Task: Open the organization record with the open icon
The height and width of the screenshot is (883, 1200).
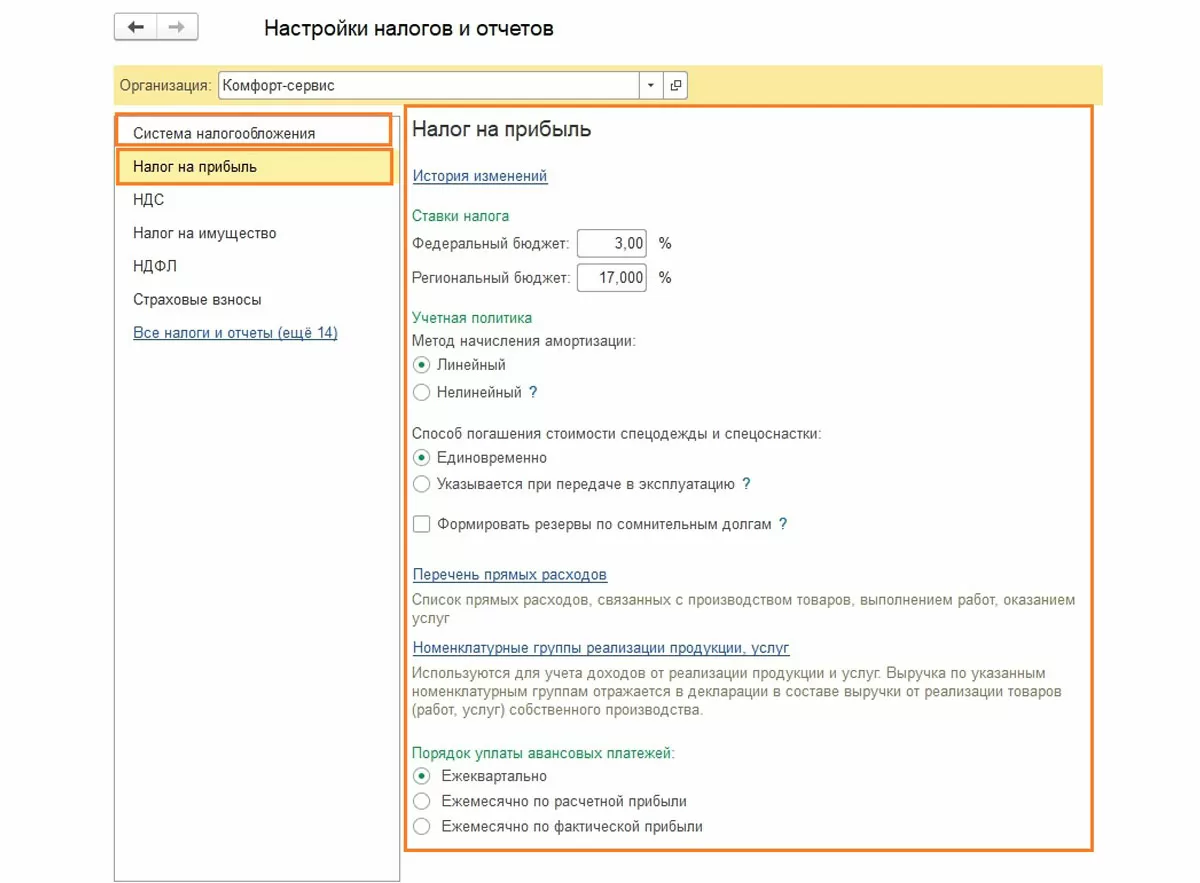Action: tap(676, 86)
